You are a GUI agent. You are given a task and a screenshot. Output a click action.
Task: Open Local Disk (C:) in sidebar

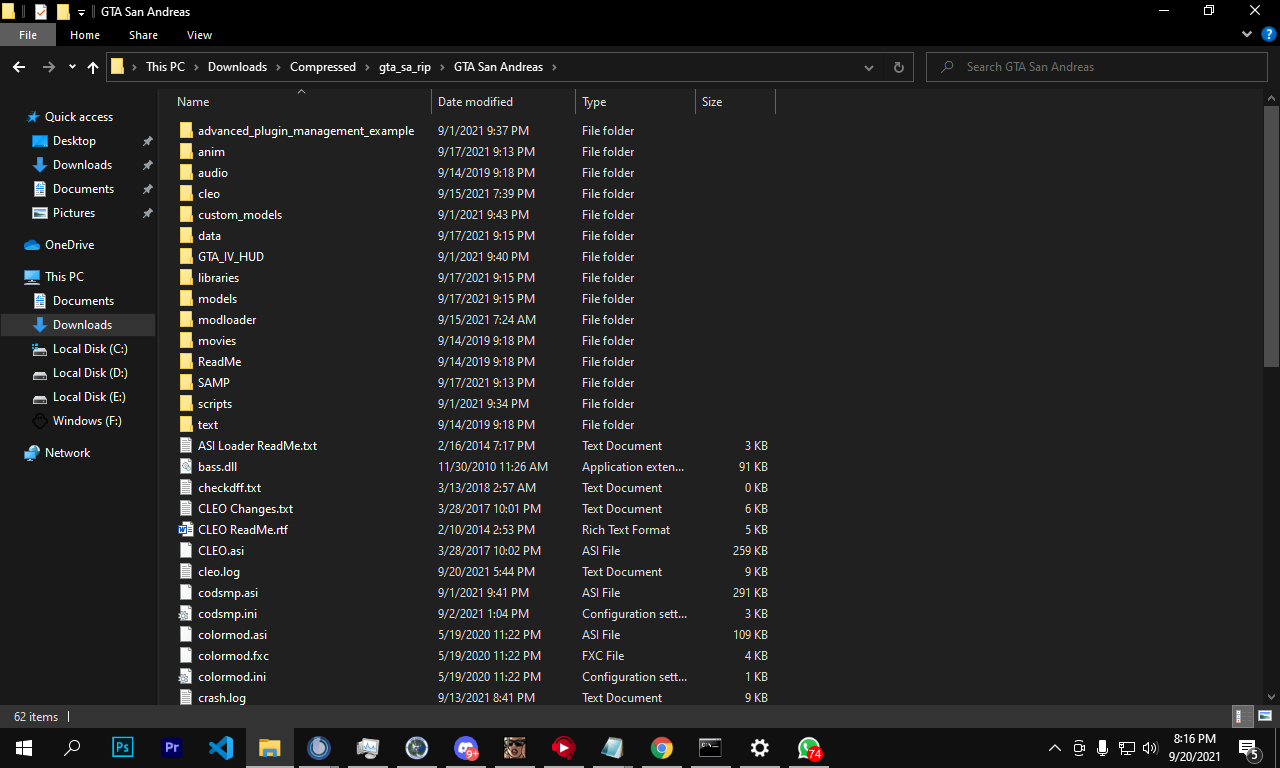click(x=90, y=349)
